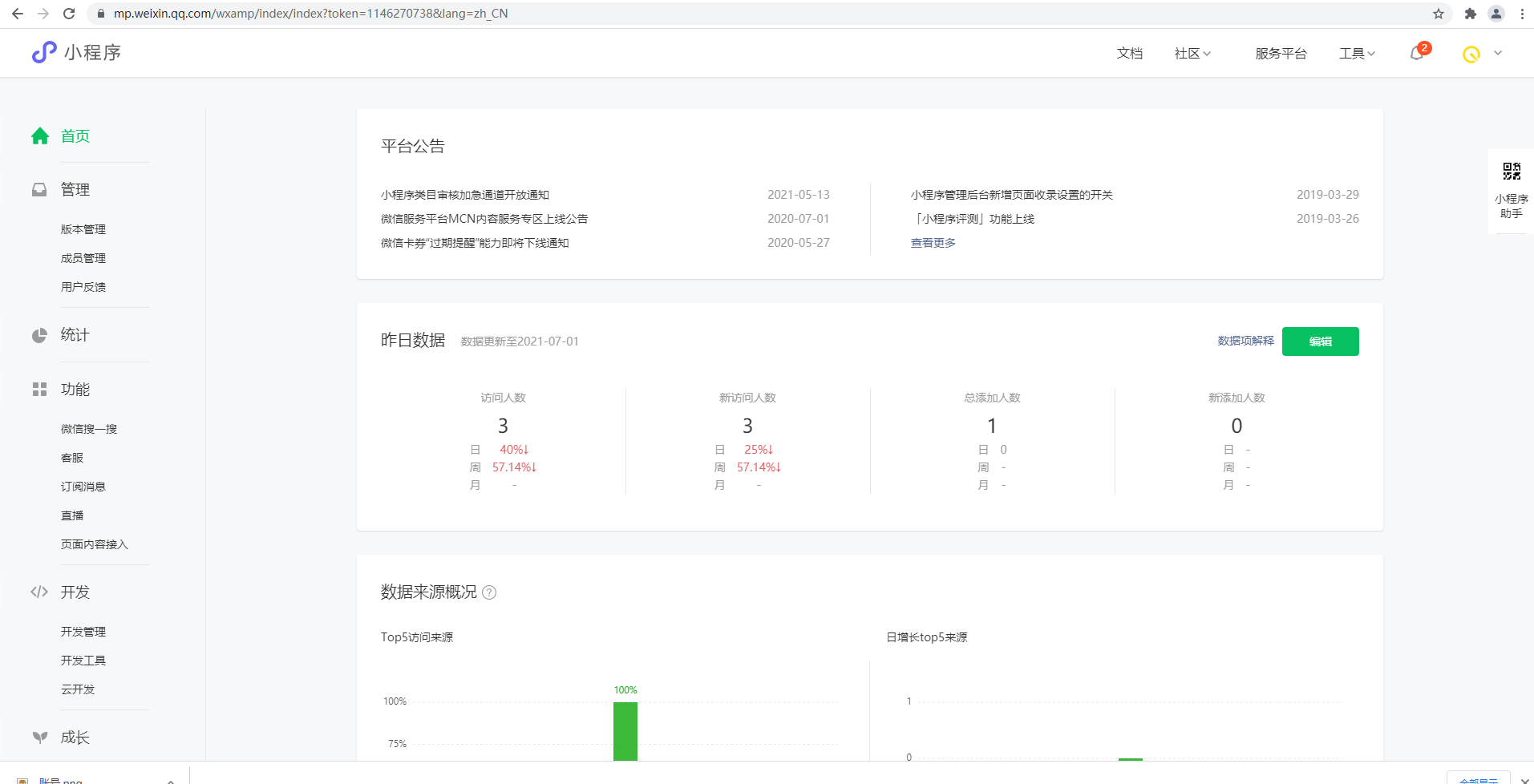Open 成员管理 in the sidebar
The height and width of the screenshot is (784, 1534).
[x=83, y=258]
